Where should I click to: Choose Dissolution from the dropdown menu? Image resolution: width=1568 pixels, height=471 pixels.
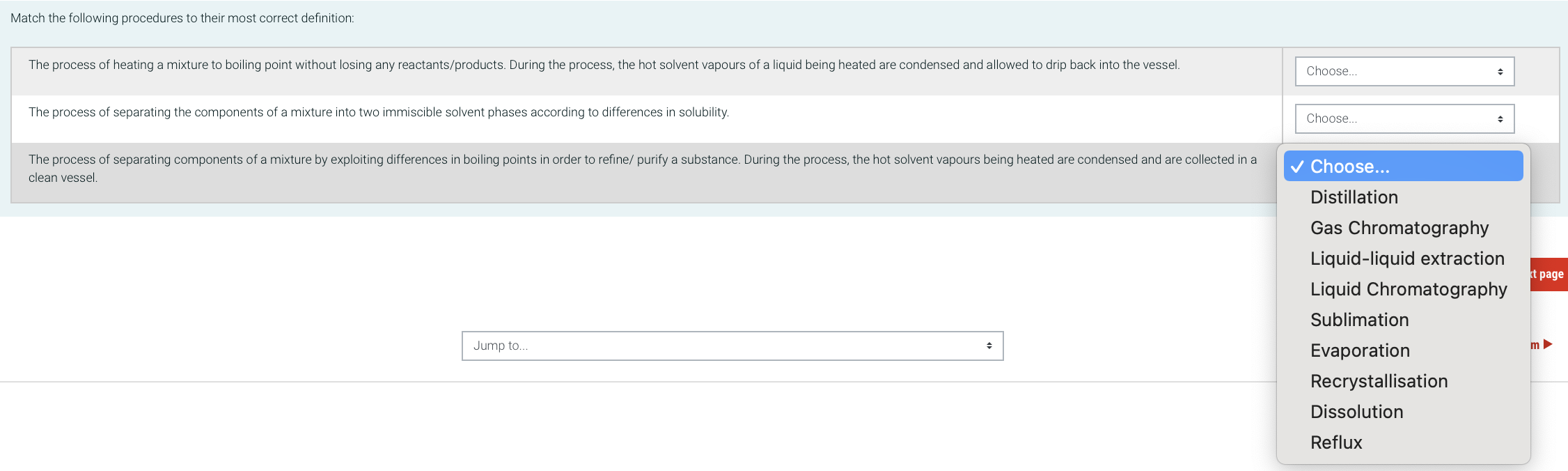click(x=1356, y=412)
